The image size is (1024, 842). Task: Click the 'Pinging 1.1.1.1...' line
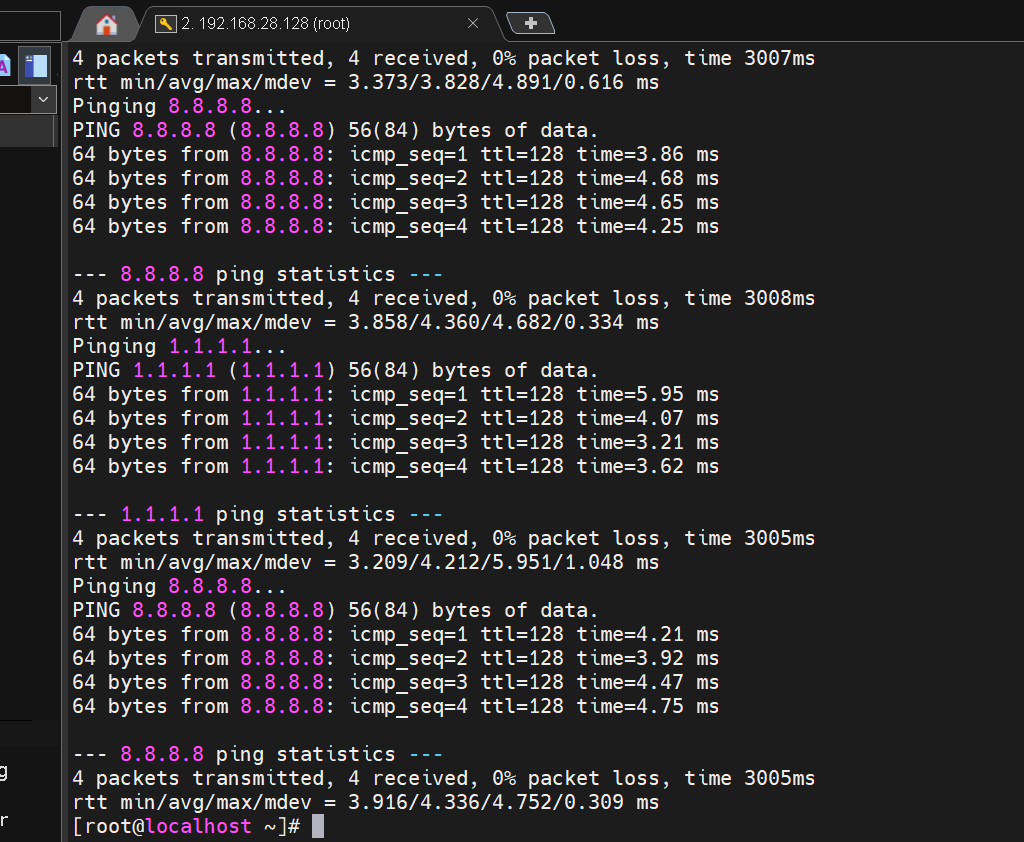[x=180, y=346]
